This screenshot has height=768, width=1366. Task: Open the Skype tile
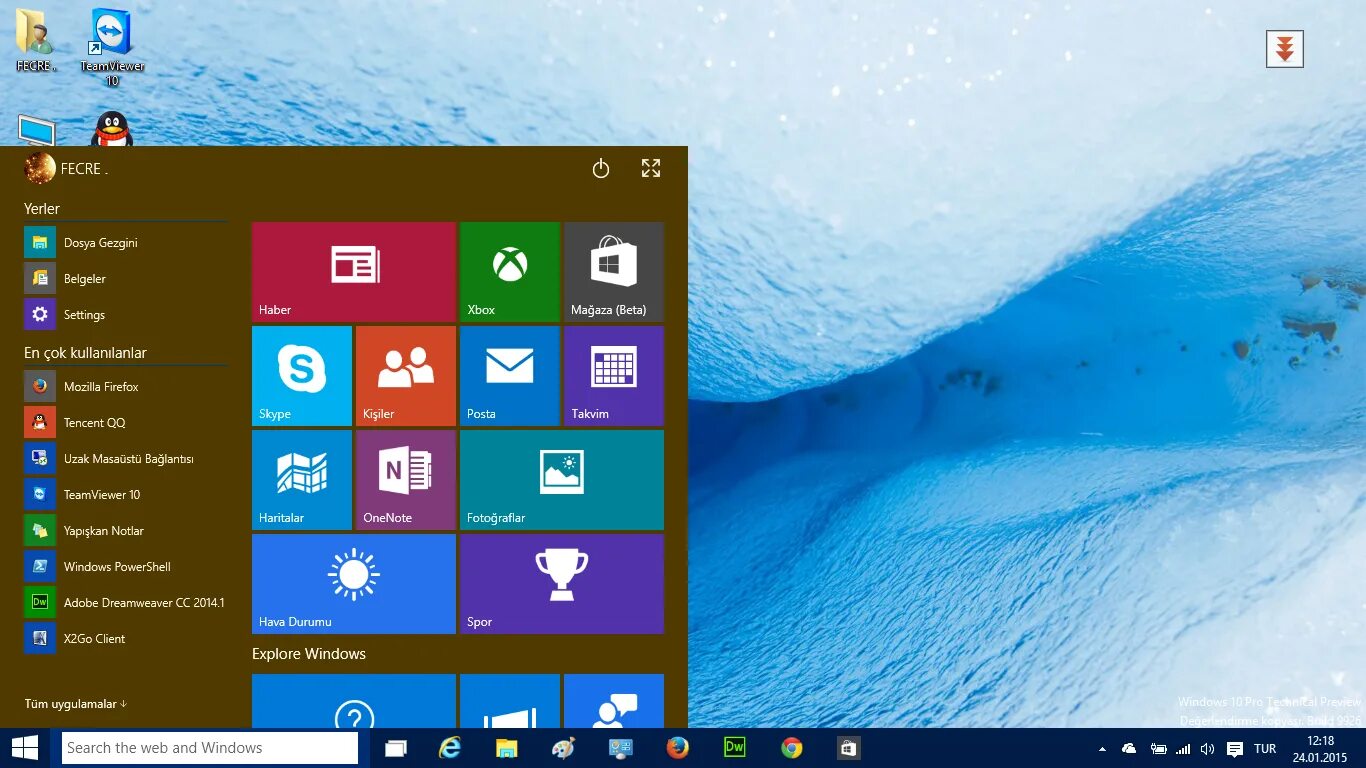[302, 376]
